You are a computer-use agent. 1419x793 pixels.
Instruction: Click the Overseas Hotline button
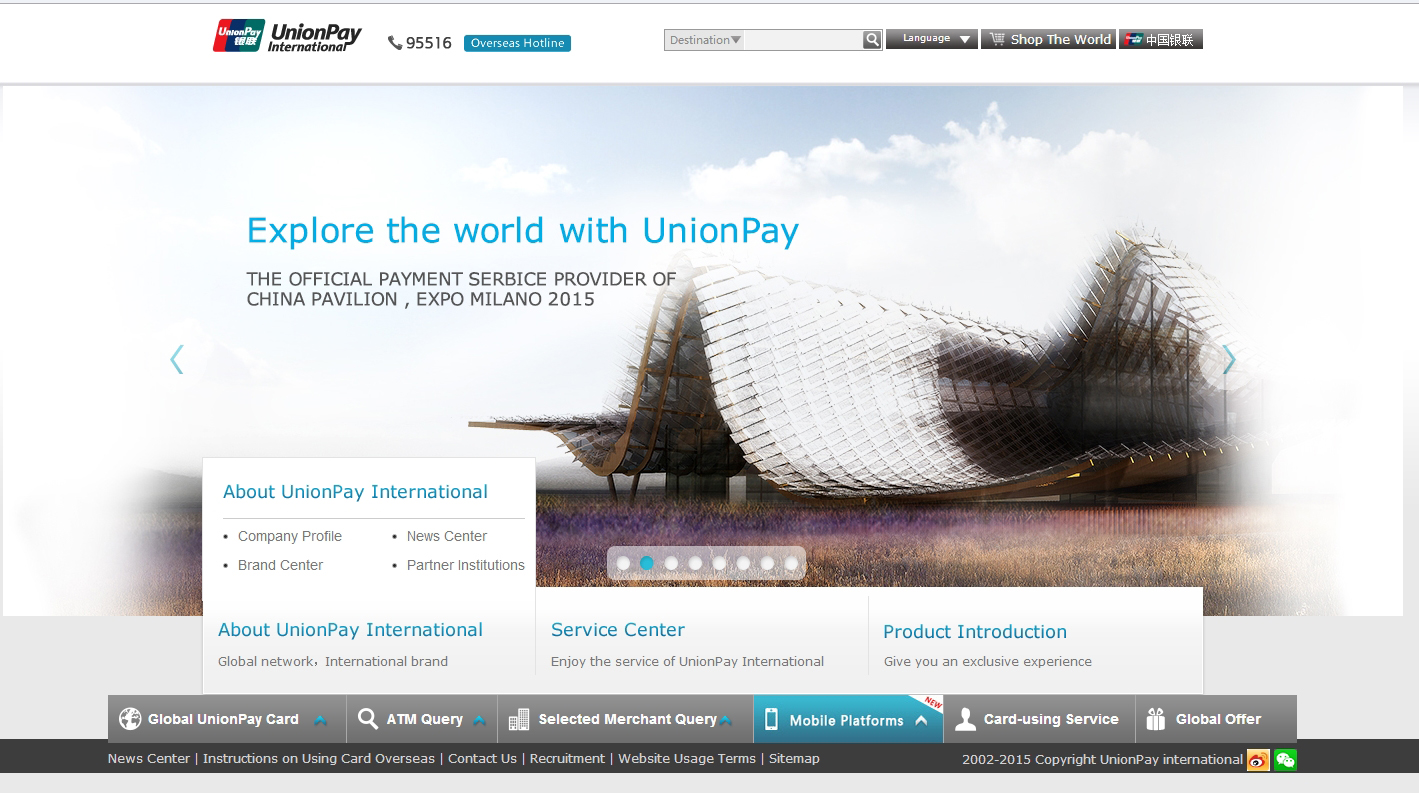click(x=517, y=43)
